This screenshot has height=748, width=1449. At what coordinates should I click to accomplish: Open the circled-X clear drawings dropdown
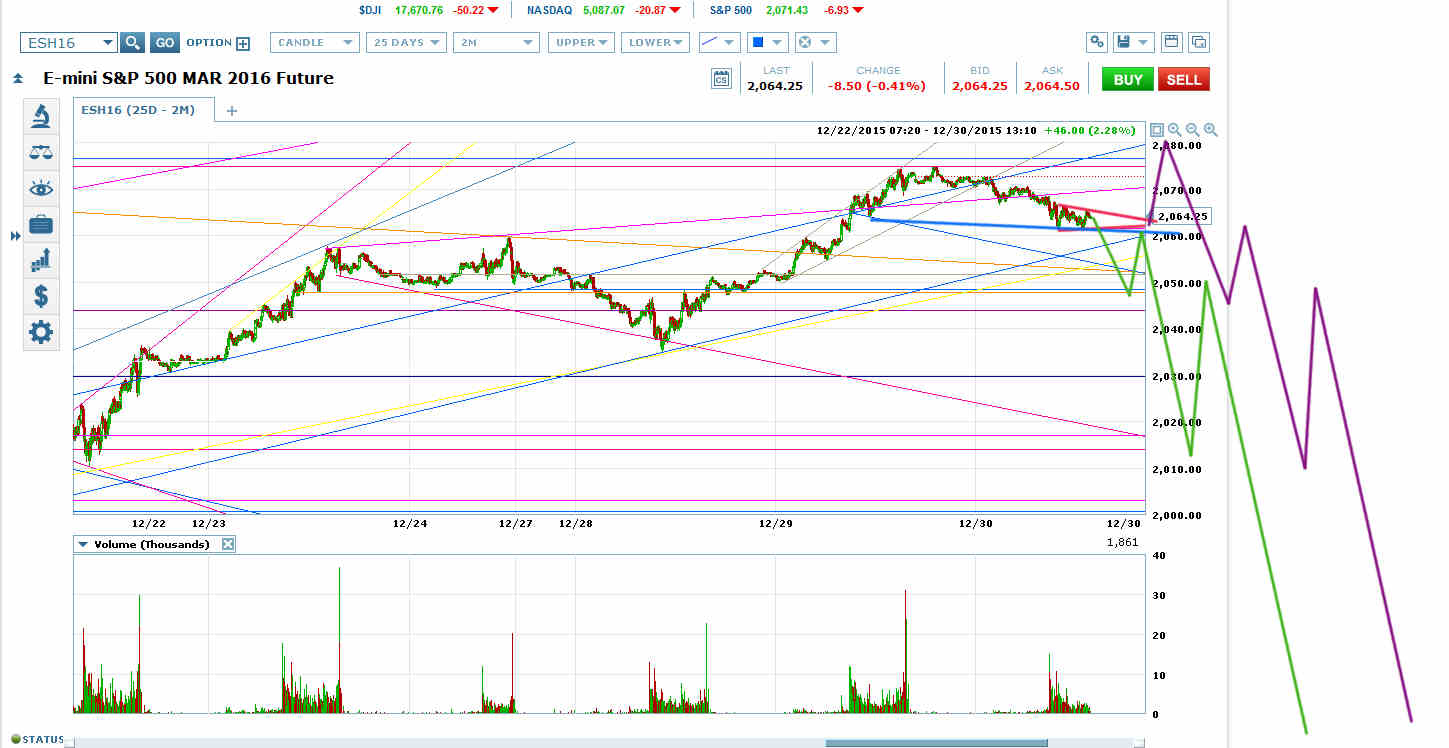pyautogui.click(x=815, y=43)
